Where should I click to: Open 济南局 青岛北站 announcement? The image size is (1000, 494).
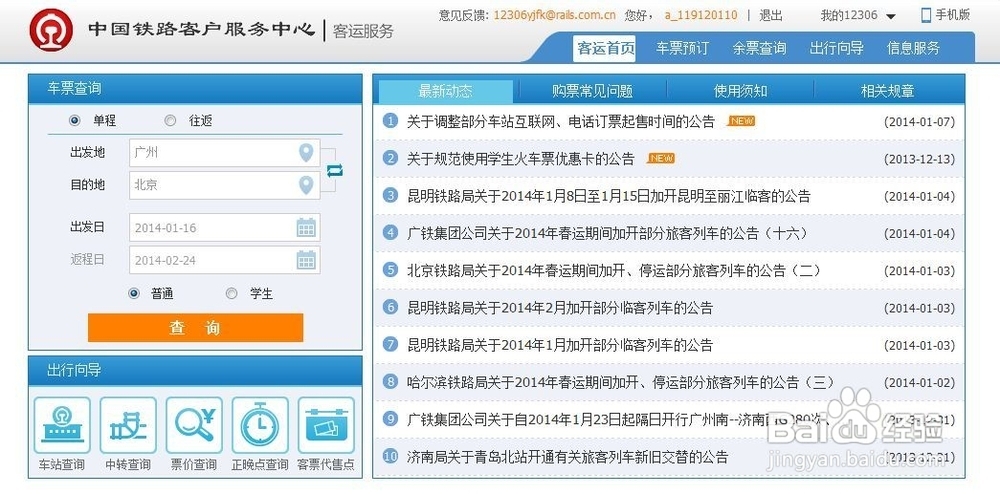pyautogui.click(x=568, y=457)
